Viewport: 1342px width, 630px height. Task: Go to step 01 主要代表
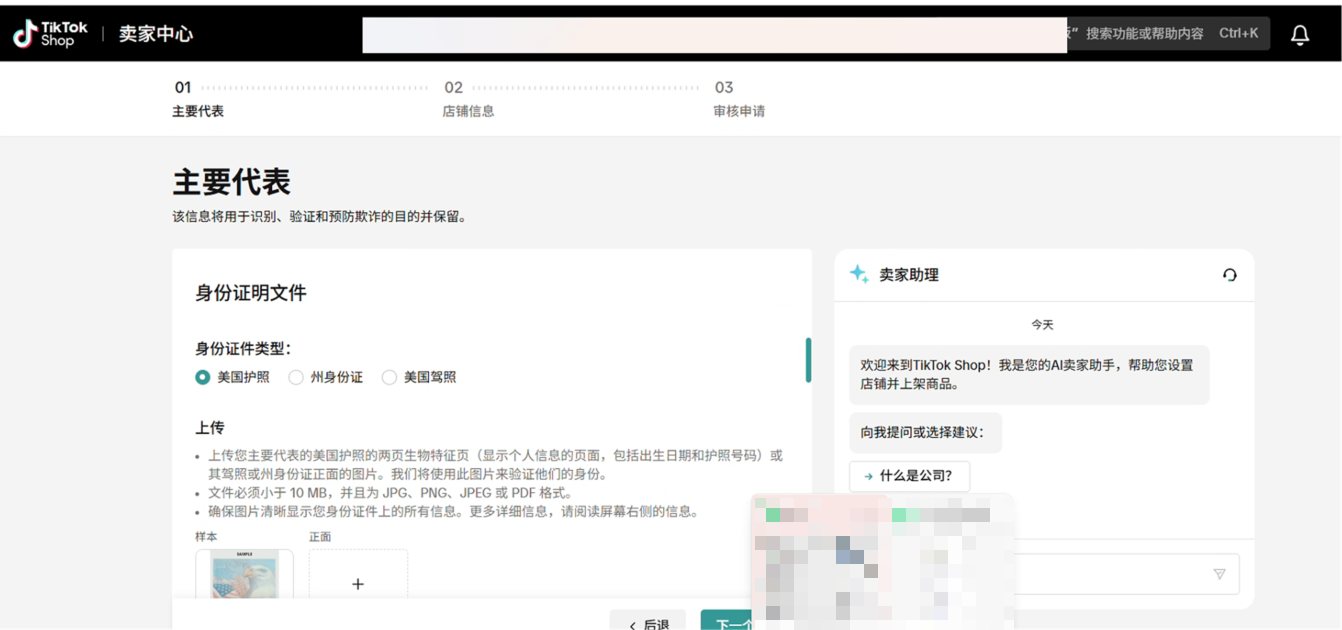click(197, 99)
